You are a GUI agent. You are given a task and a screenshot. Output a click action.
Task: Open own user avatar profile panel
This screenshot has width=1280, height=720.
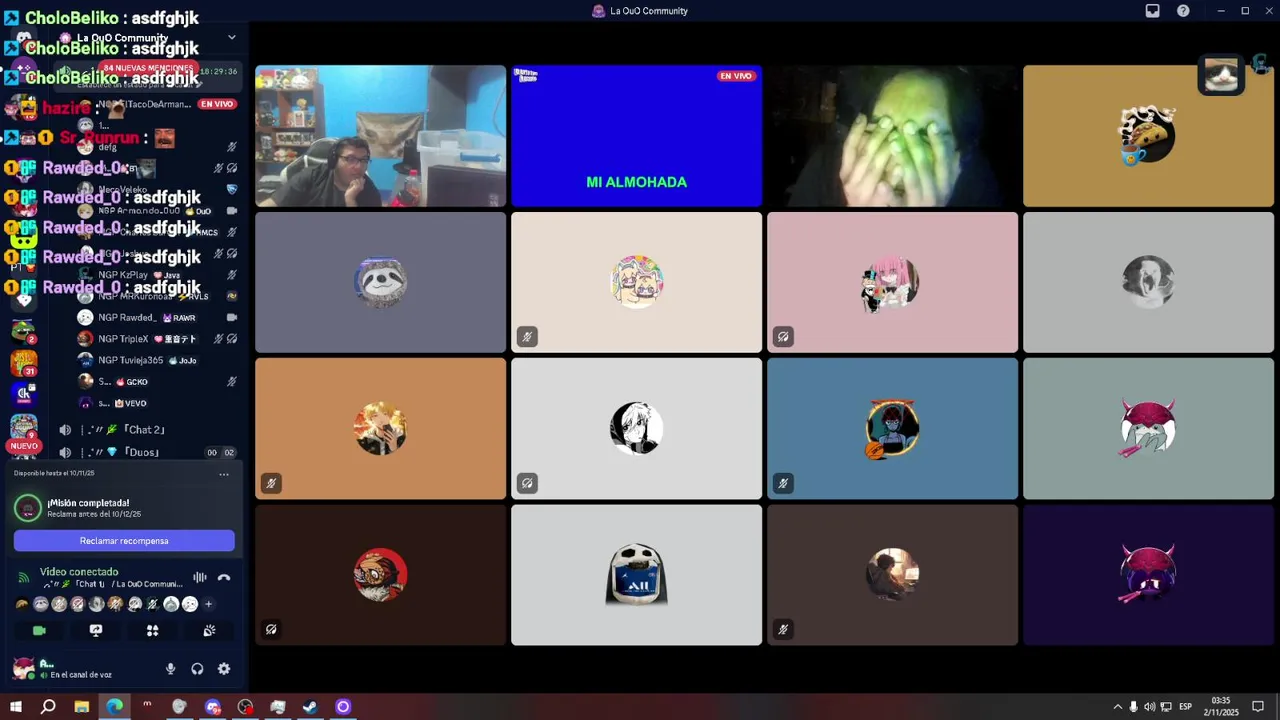click(24, 668)
